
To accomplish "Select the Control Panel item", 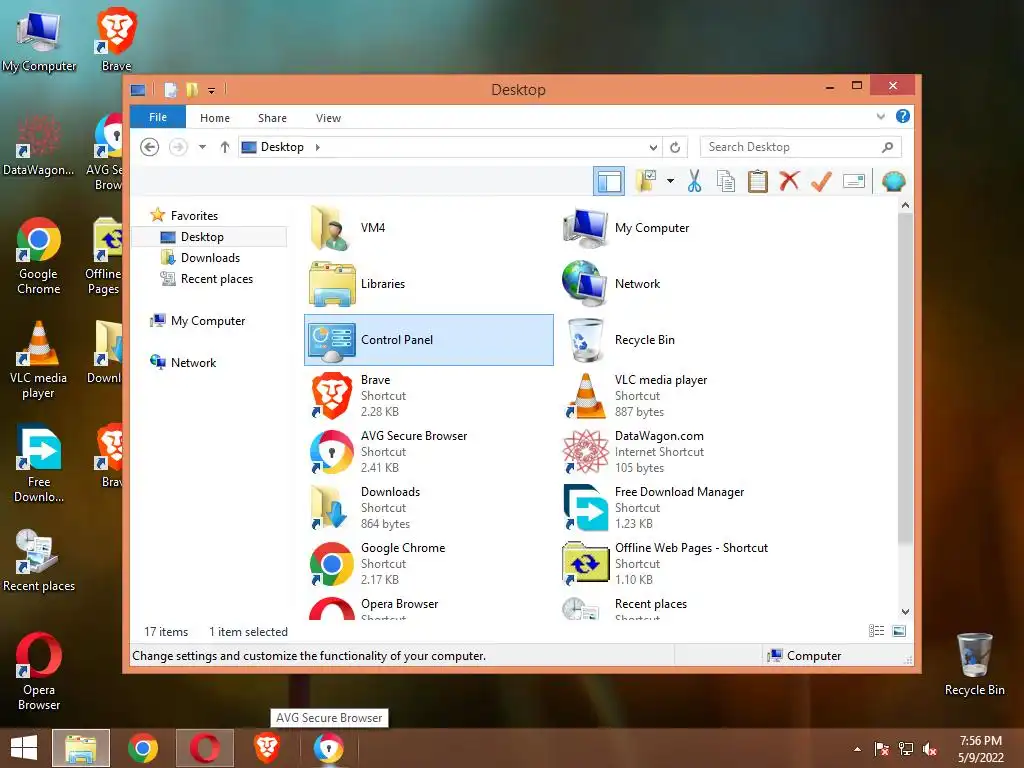I will [x=428, y=340].
